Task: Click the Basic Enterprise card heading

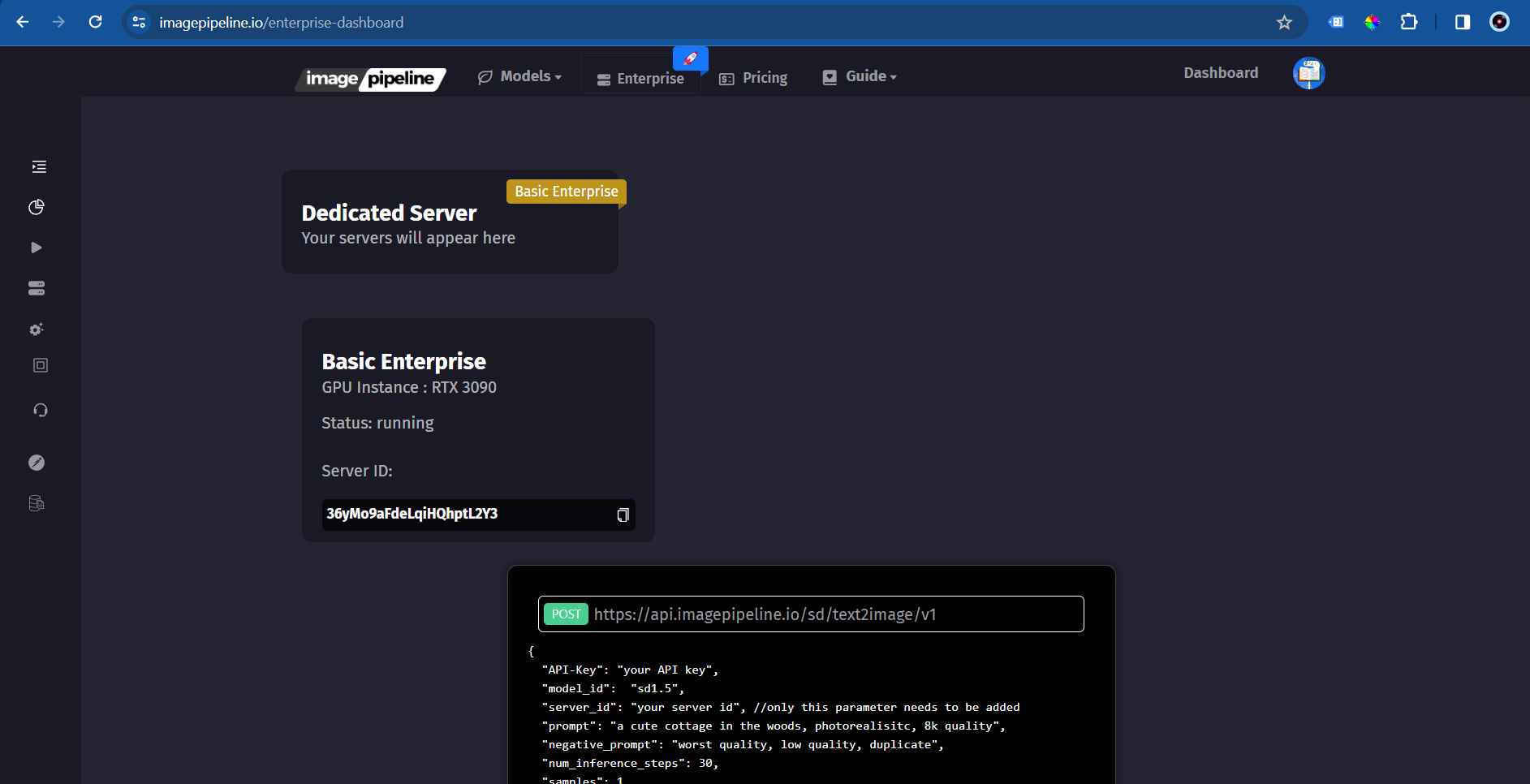Action: tap(403, 361)
